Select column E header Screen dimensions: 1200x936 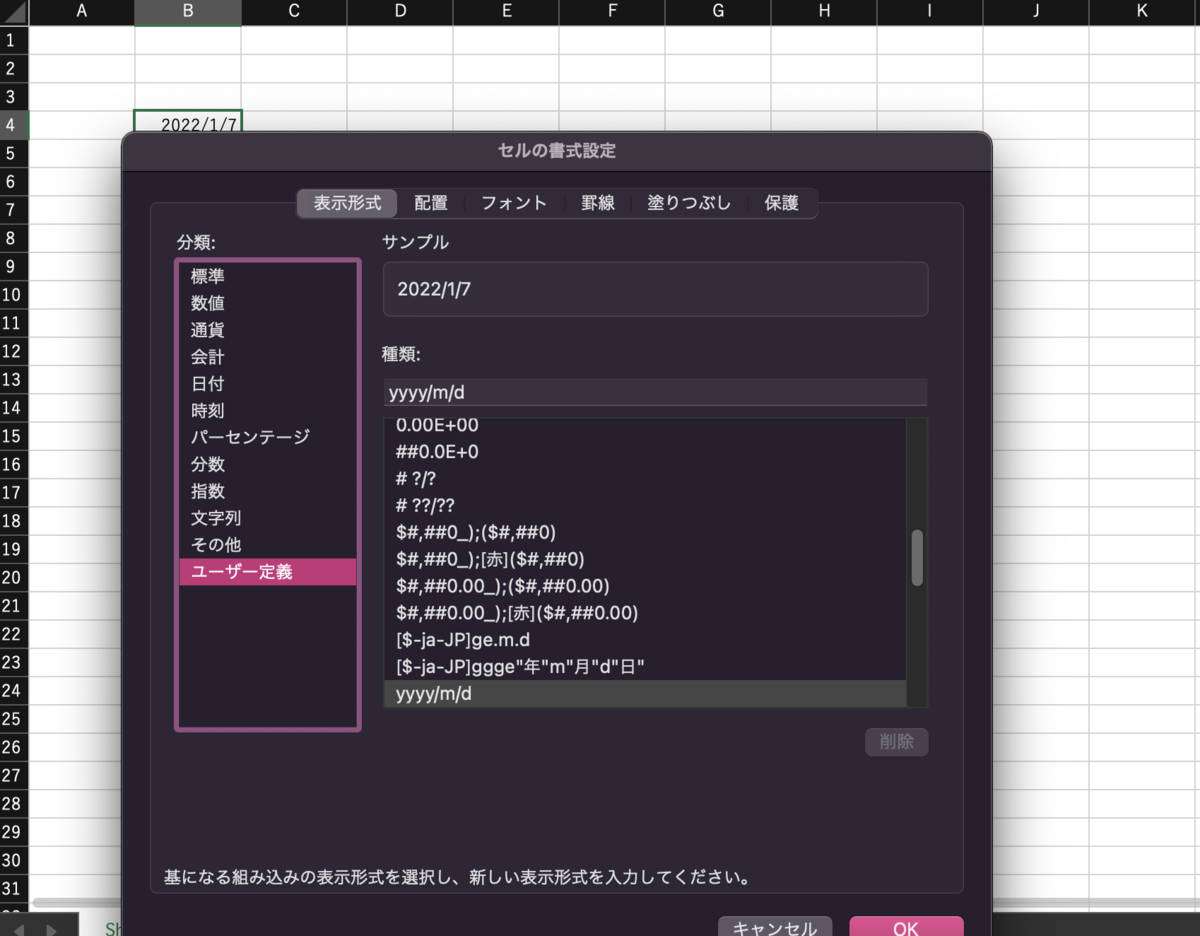click(506, 12)
